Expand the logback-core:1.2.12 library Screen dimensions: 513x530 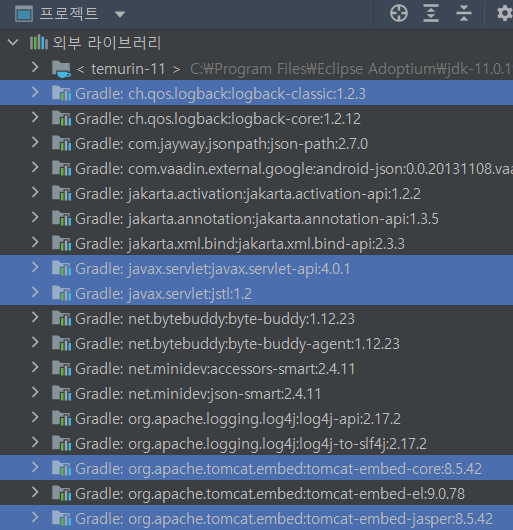(35, 118)
